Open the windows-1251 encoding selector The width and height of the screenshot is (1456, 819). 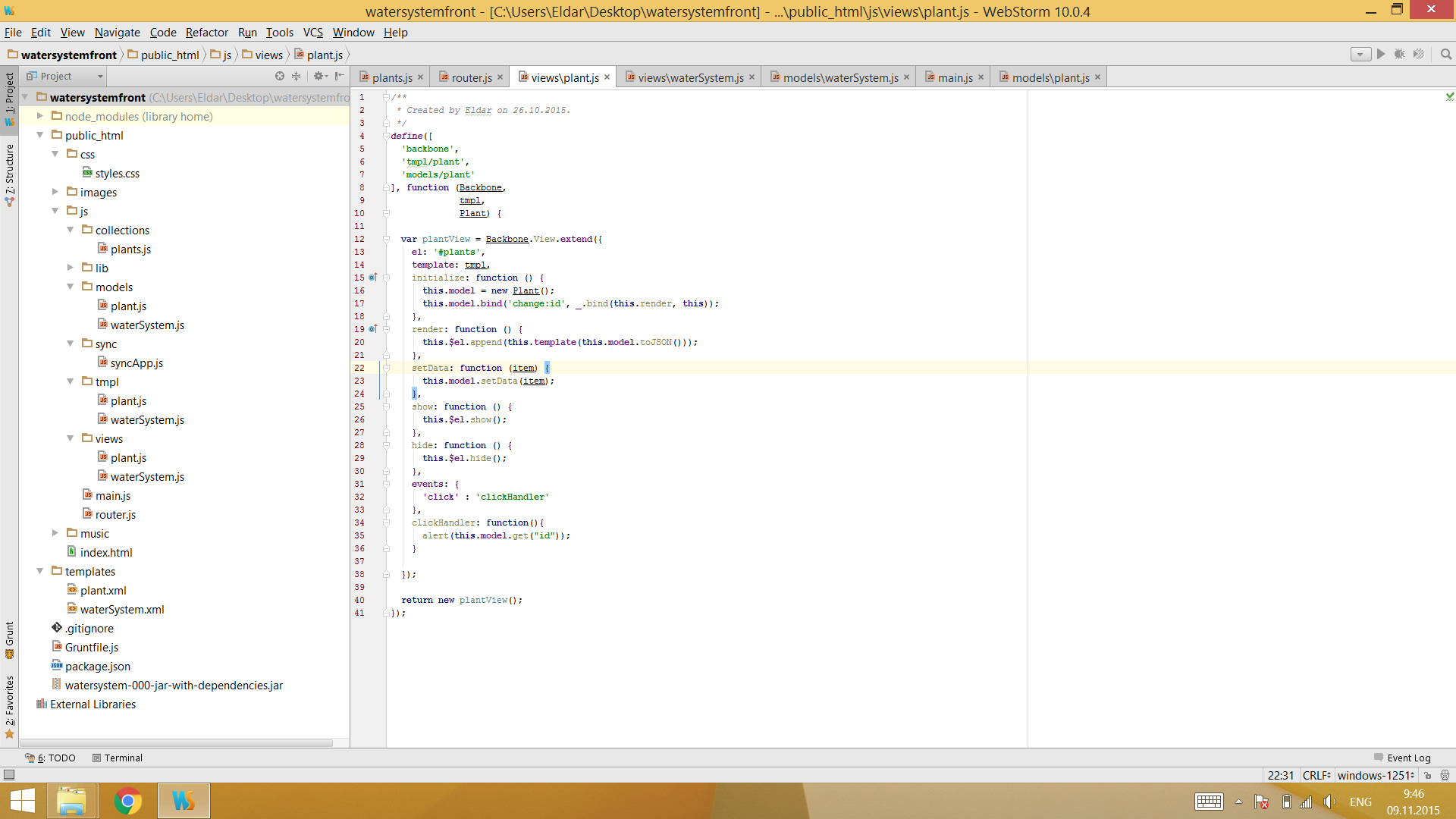pyautogui.click(x=1376, y=775)
